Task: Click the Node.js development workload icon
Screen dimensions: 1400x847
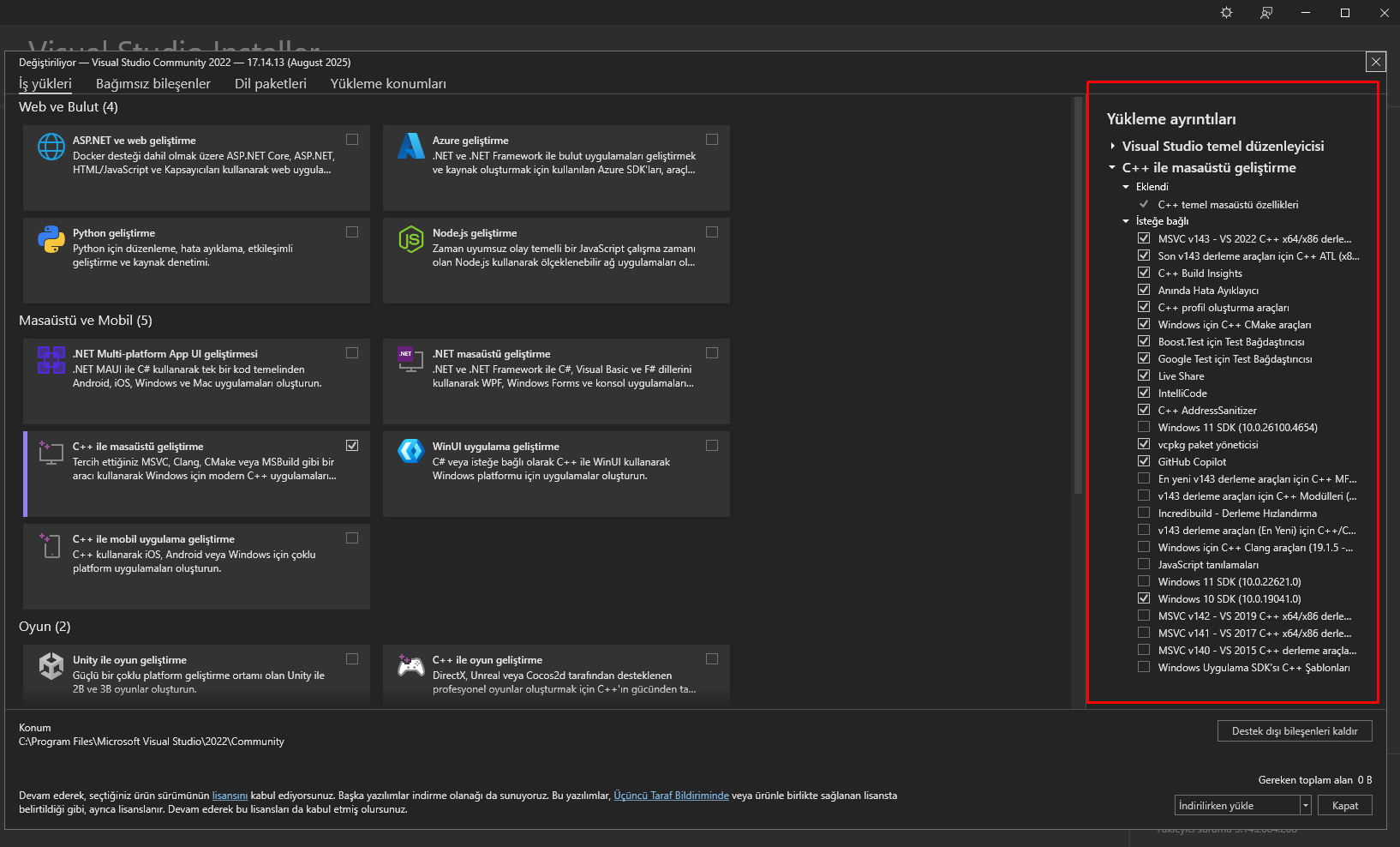Action: (411, 239)
